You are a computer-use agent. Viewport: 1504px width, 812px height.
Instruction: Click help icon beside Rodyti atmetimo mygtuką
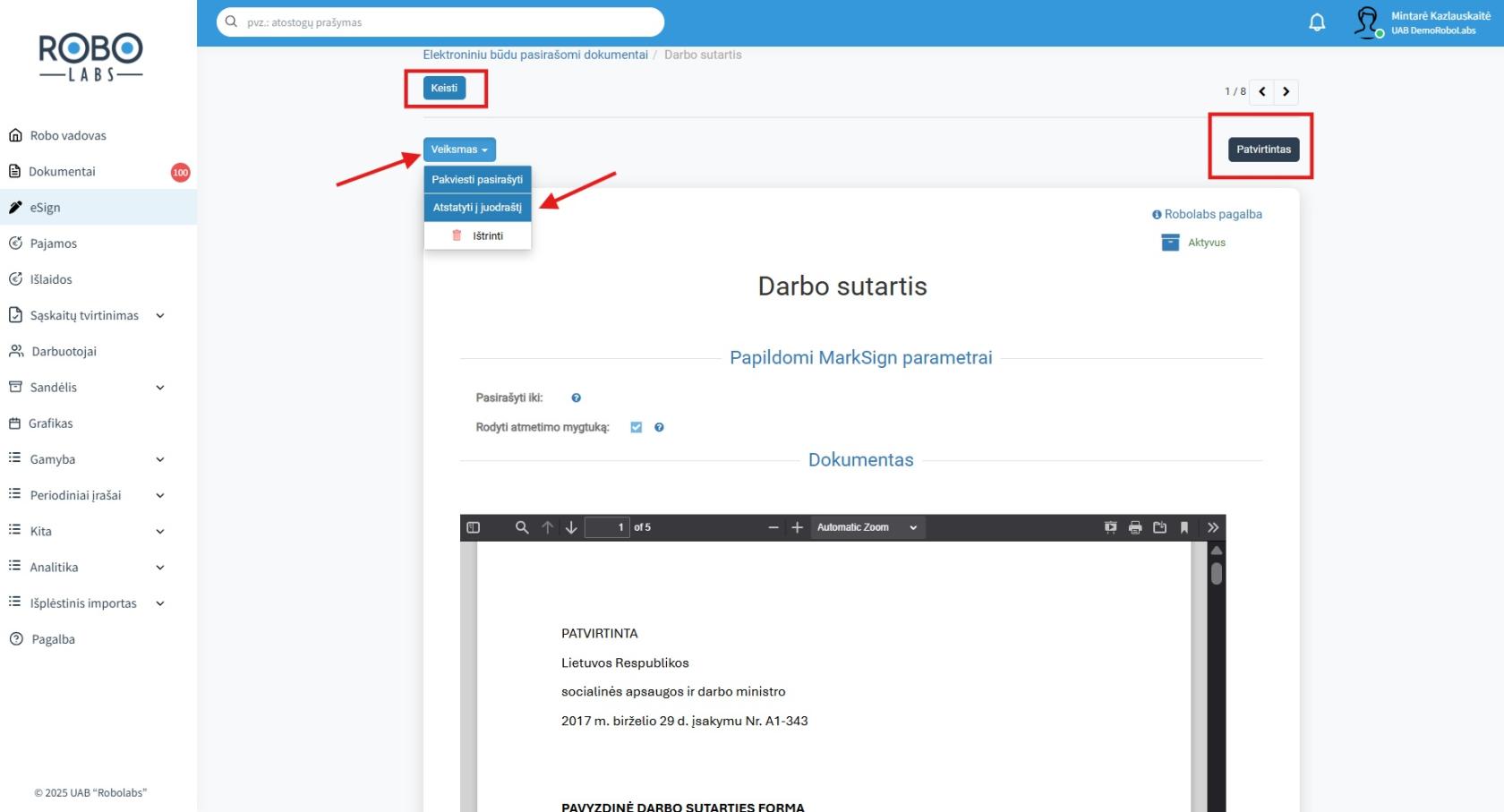(659, 427)
